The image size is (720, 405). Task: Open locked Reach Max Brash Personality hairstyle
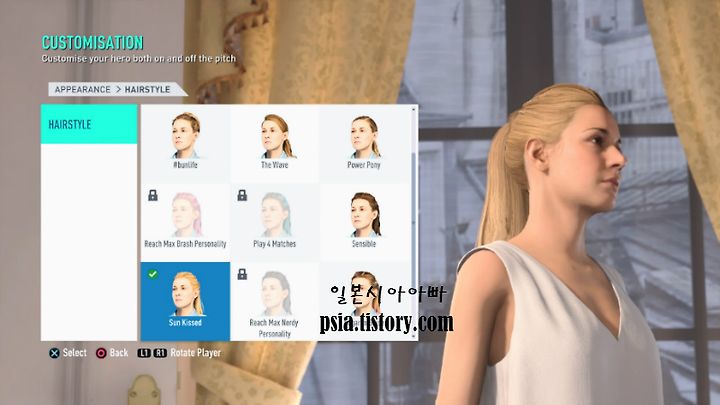(186, 222)
